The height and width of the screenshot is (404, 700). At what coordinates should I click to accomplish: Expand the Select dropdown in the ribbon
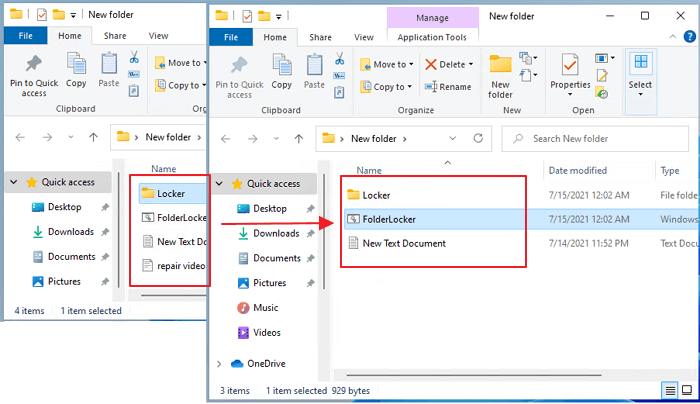click(x=641, y=97)
